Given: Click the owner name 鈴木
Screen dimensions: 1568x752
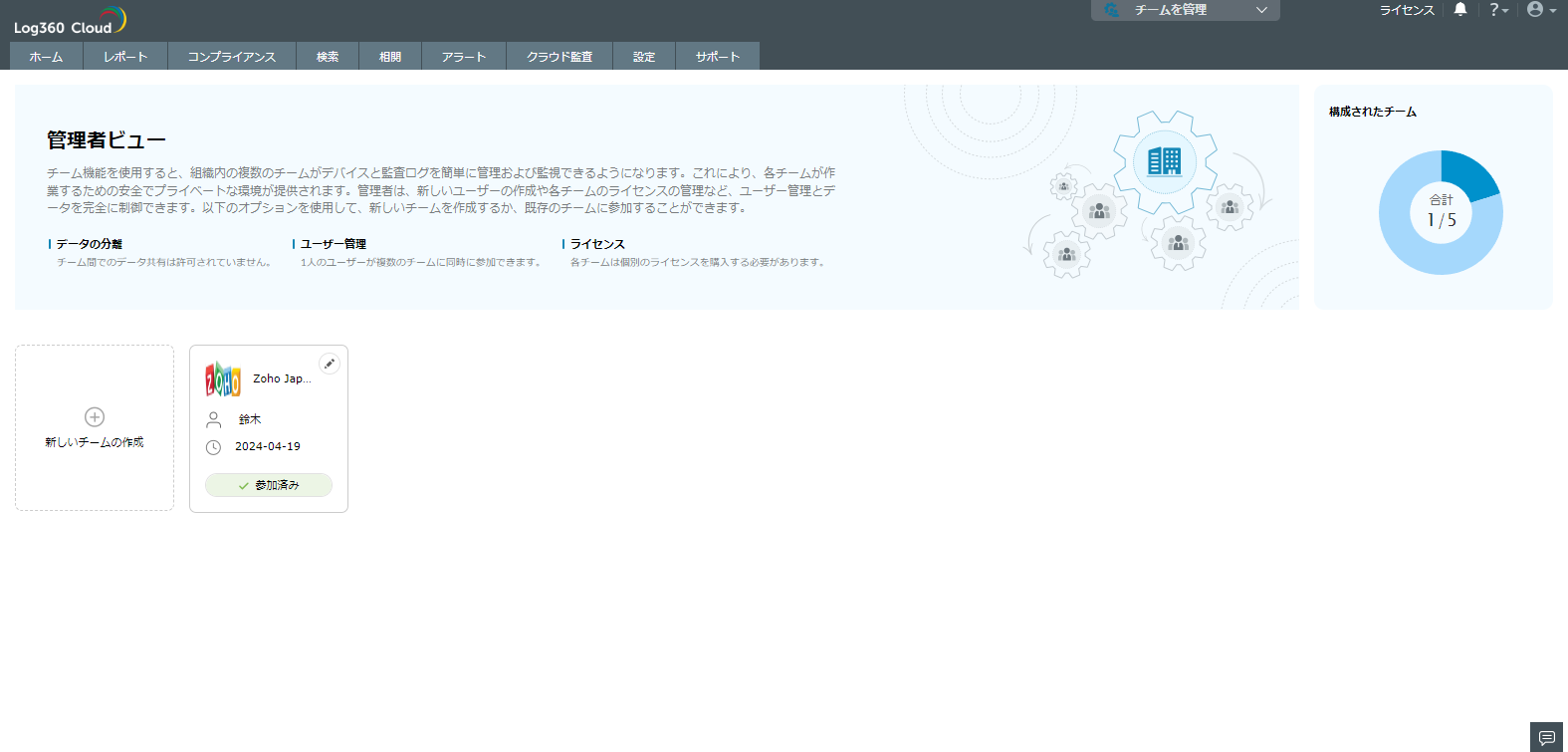Looking at the screenshot, I should [x=250, y=419].
